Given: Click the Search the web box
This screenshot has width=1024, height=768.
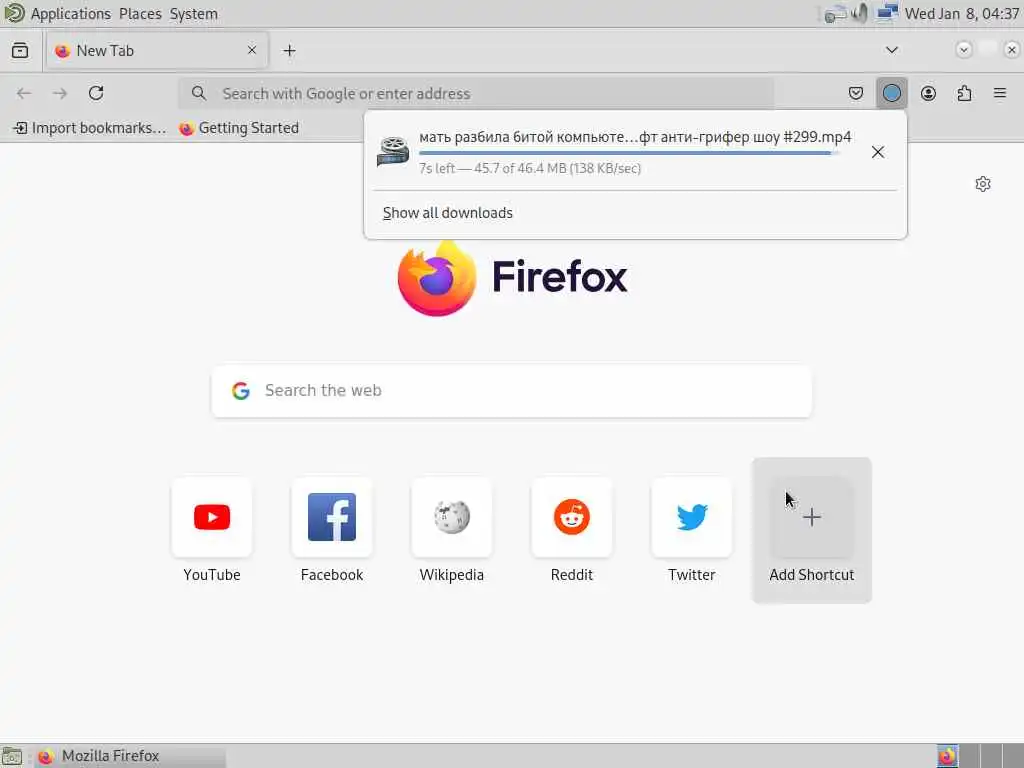Looking at the screenshot, I should 511,391.
